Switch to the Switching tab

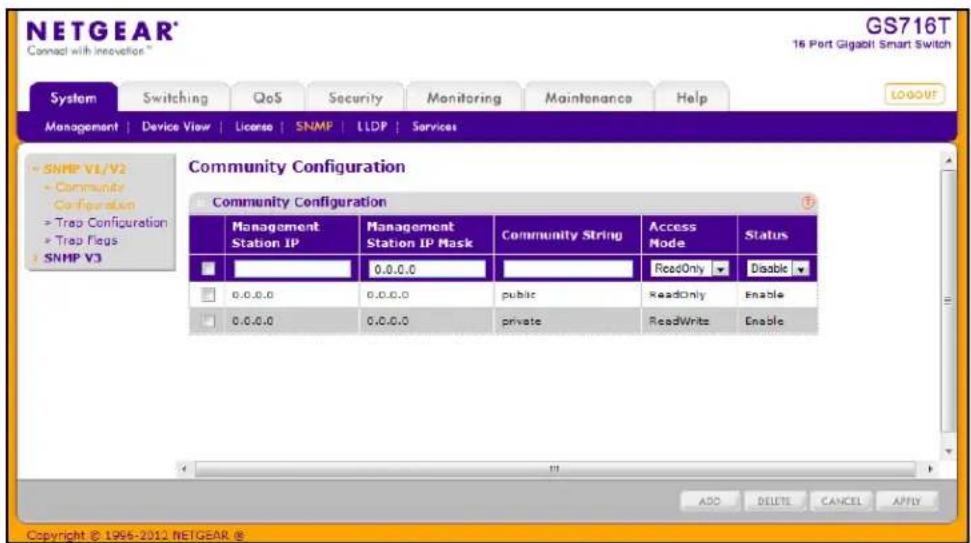tap(175, 98)
